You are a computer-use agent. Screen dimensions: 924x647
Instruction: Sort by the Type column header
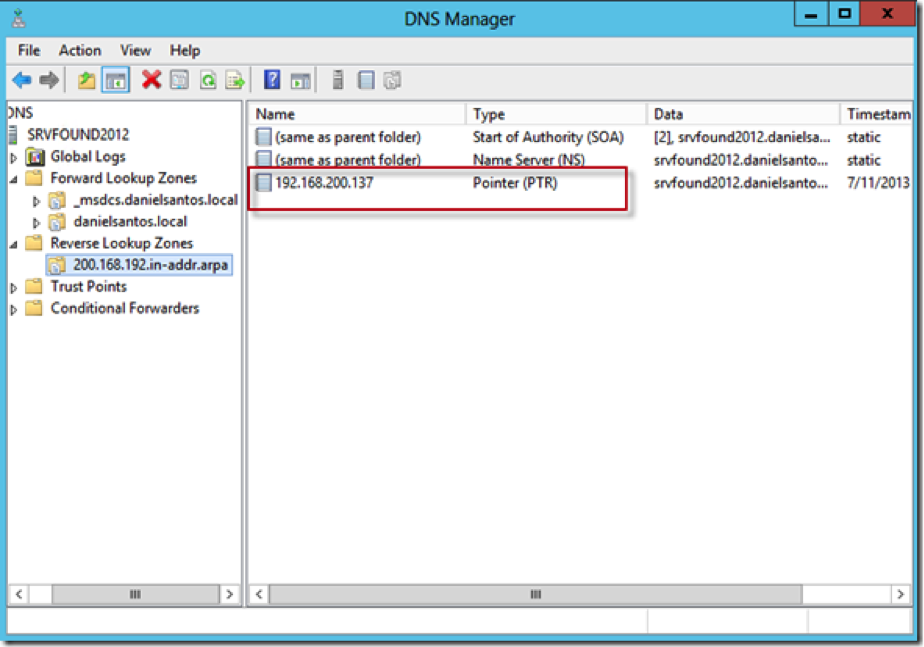pyautogui.click(x=557, y=114)
